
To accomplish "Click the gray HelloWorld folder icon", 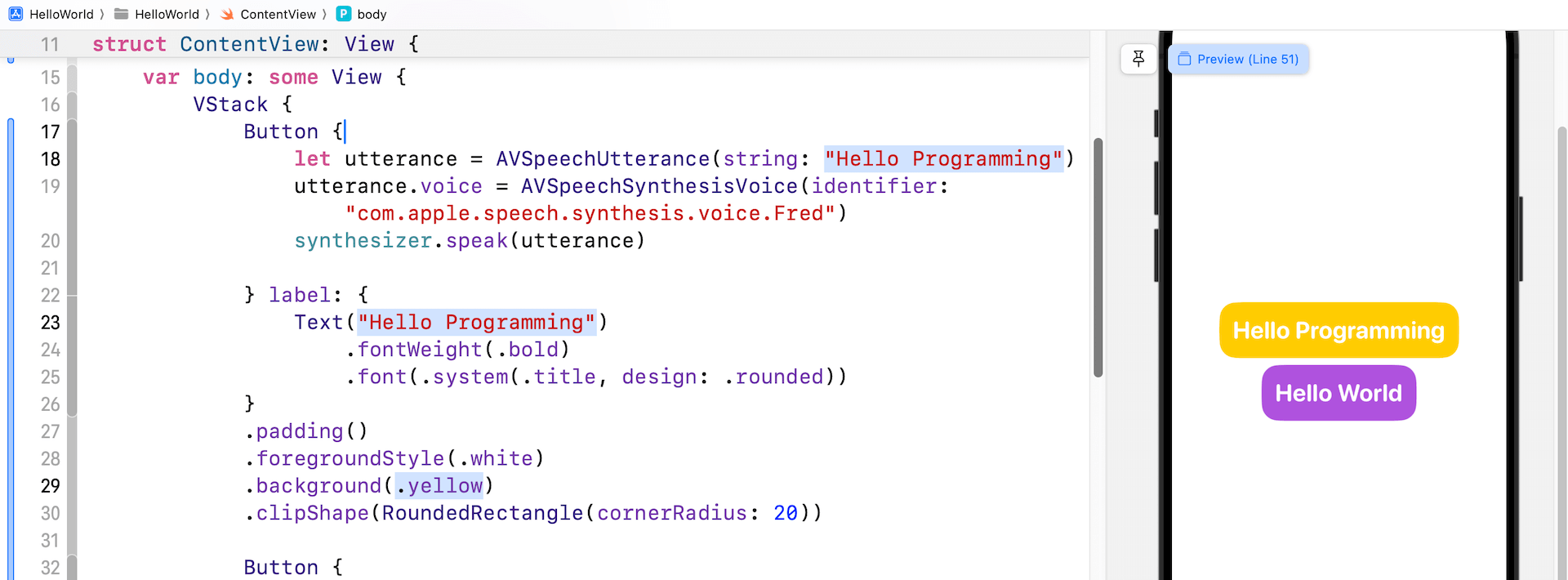I will pos(121,14).
